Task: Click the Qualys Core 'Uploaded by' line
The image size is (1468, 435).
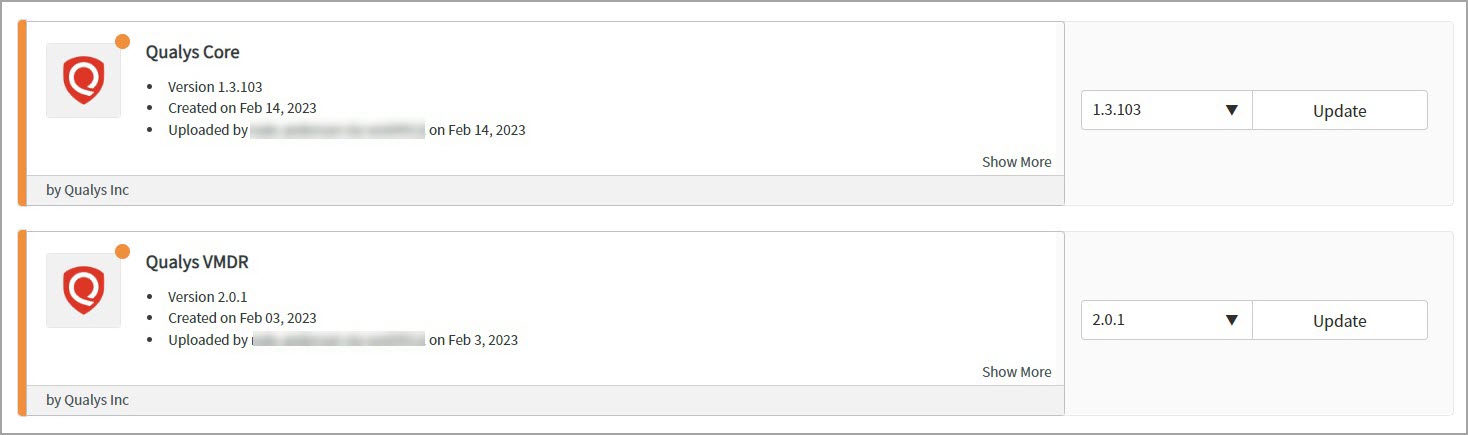Action: coord(346,130)
